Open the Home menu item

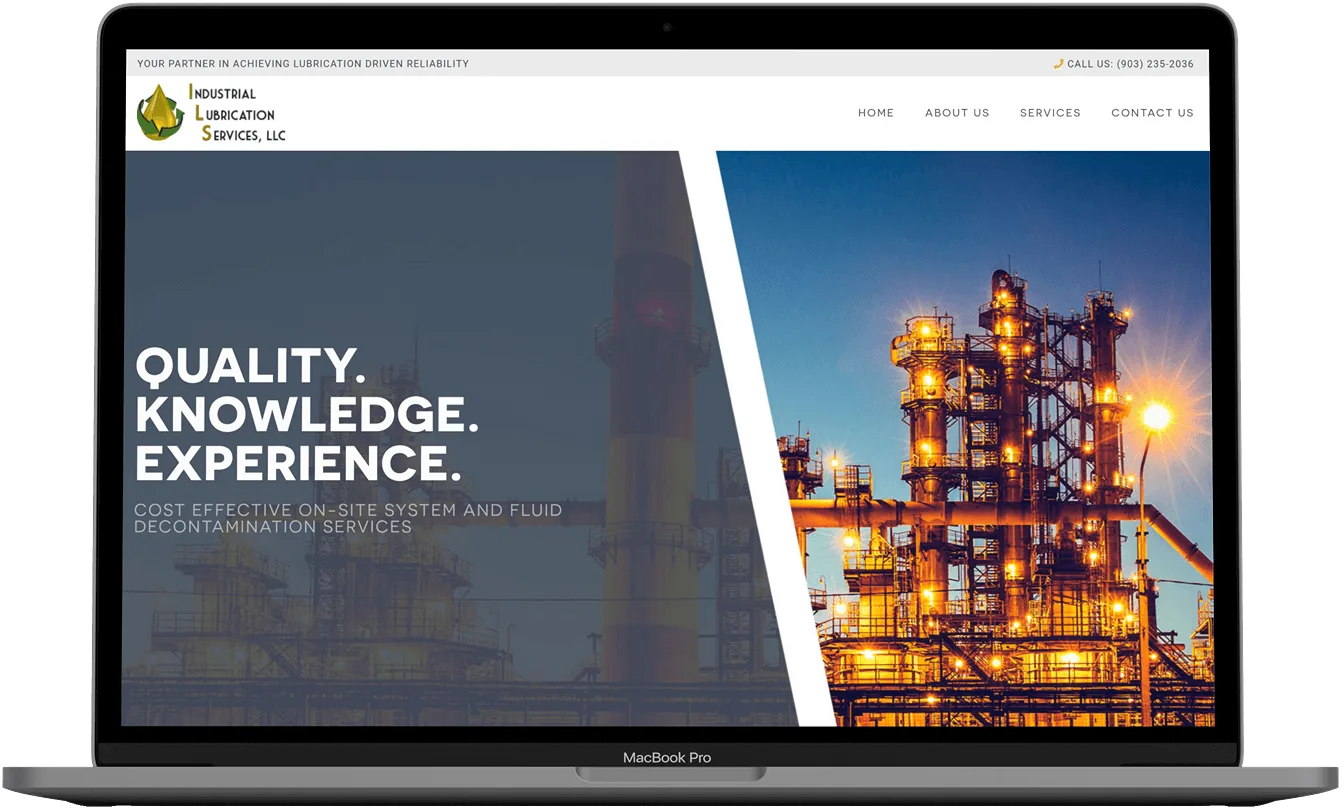[x=876, y=113]
